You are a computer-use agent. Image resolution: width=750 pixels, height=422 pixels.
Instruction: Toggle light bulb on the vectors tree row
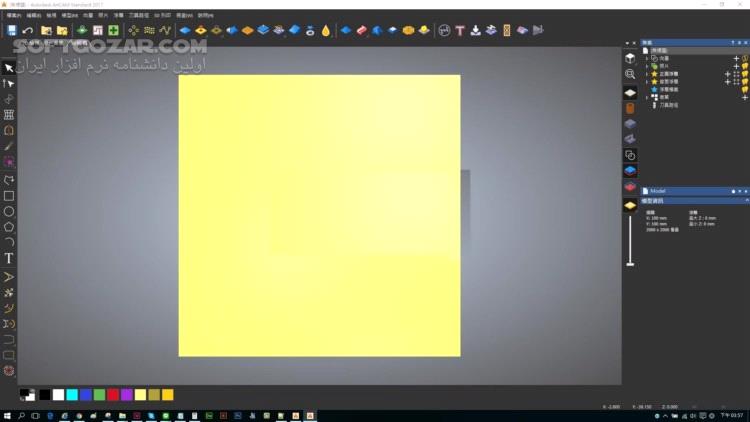(745, 58)
